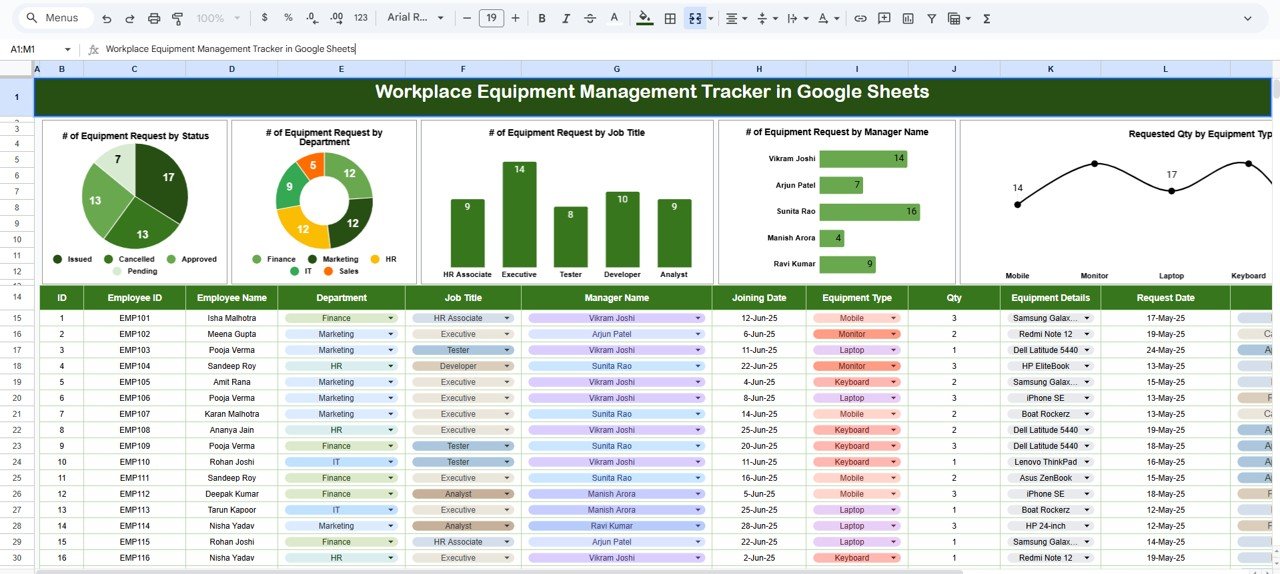Toggle italic formatting
Image resolution: width=1280 pixels, height=574 pixels.
(566, 18)
